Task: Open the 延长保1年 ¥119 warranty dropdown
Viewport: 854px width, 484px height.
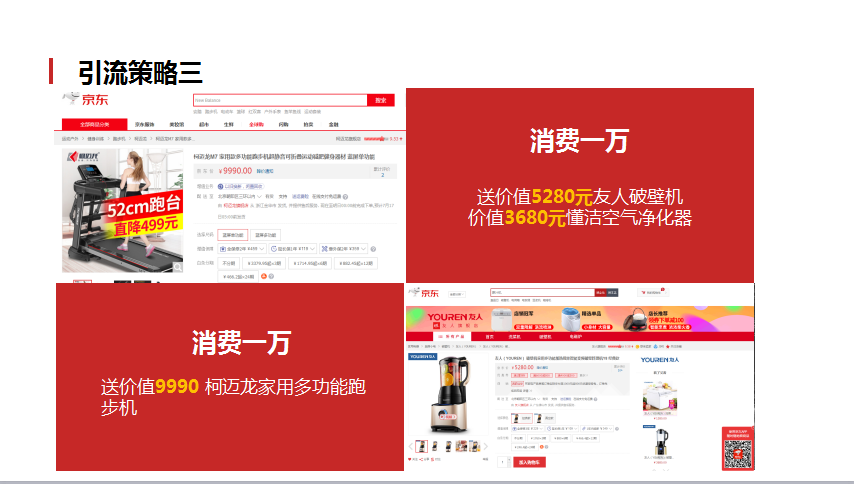Action: pyautogui.click(x=292, y=249)
